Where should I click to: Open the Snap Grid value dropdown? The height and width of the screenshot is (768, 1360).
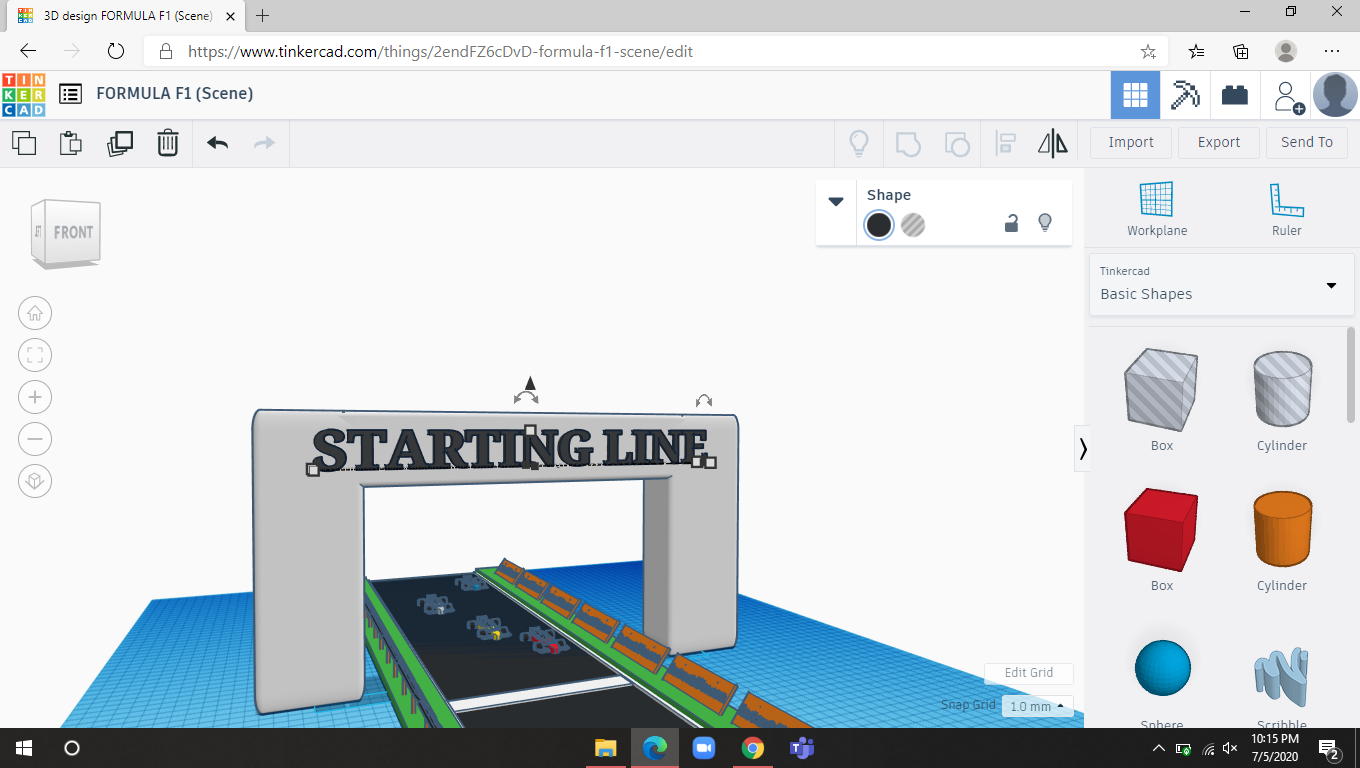pos(1037,706)
